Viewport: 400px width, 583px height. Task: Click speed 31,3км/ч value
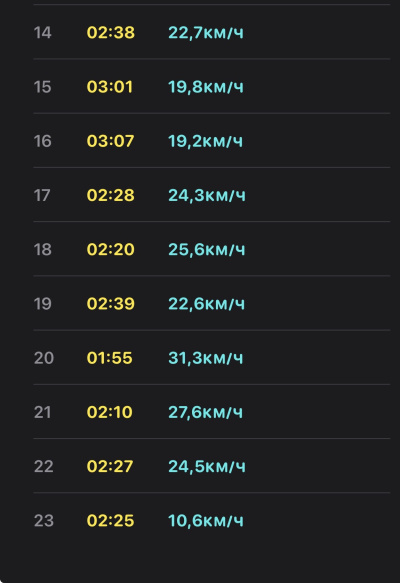tap(206, 358)
